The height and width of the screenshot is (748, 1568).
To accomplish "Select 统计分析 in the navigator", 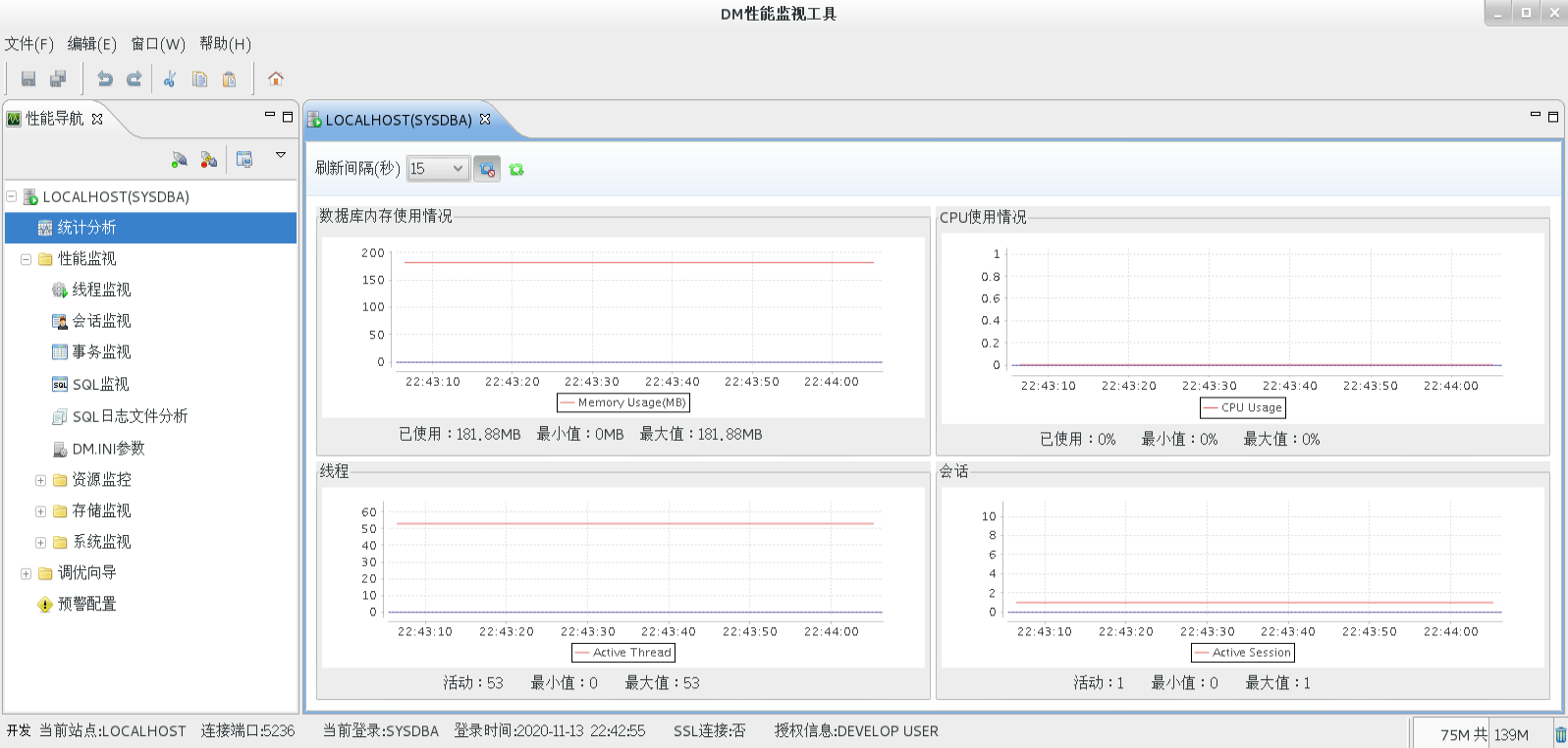I will [x=150, y=228].
